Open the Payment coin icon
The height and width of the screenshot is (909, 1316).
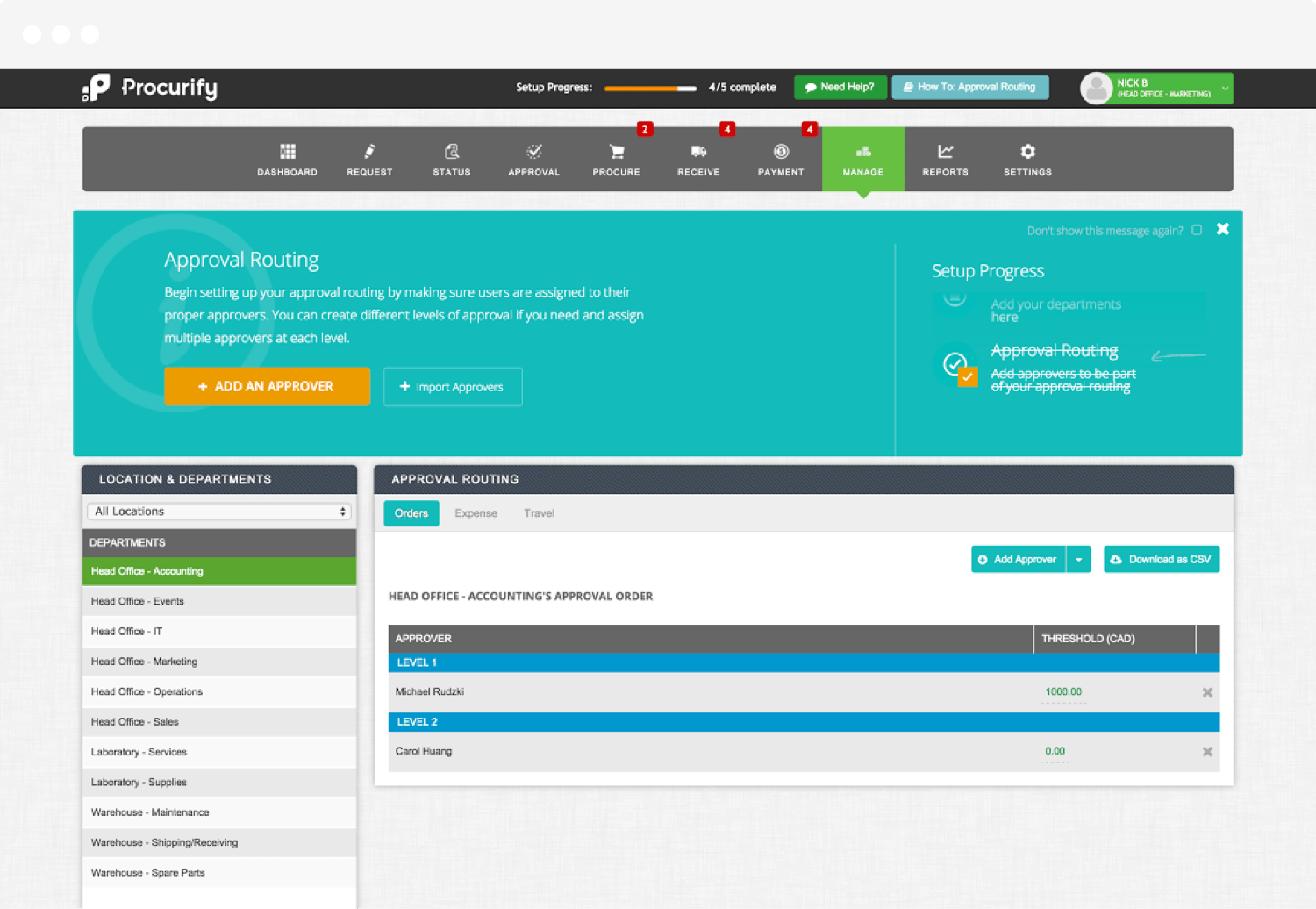tap(781, 152)
